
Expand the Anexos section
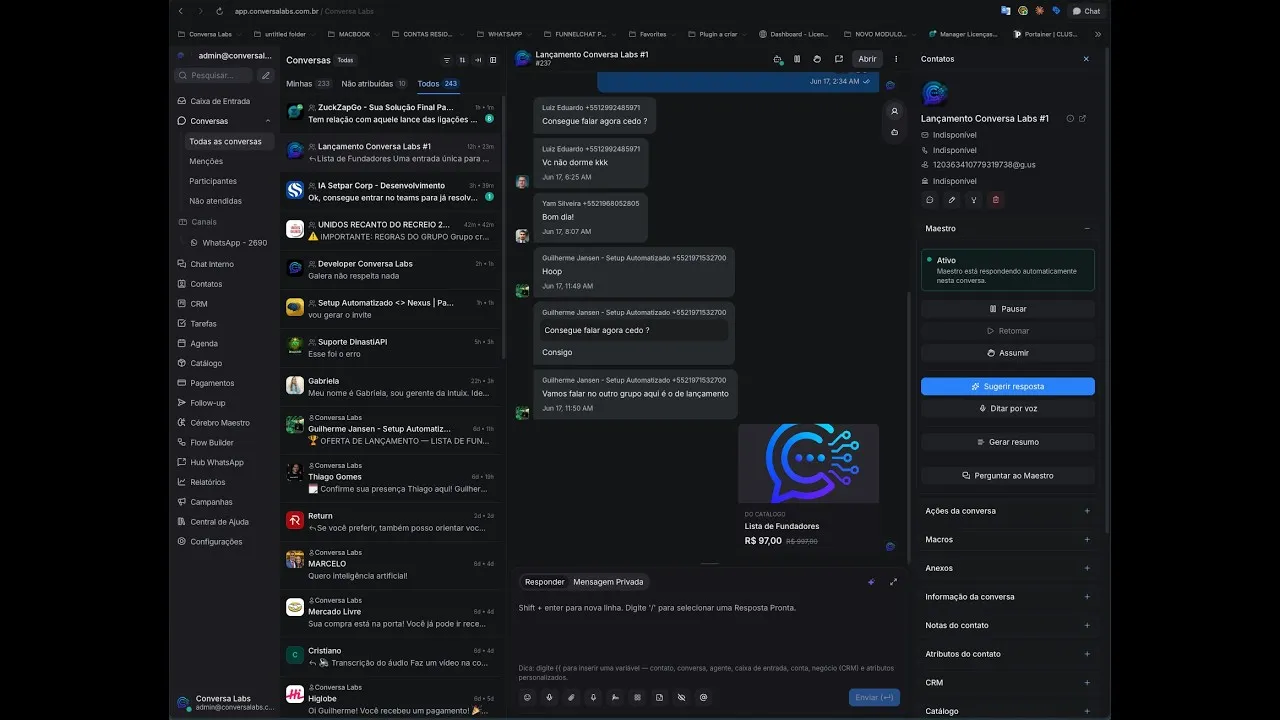[1087, 568]
